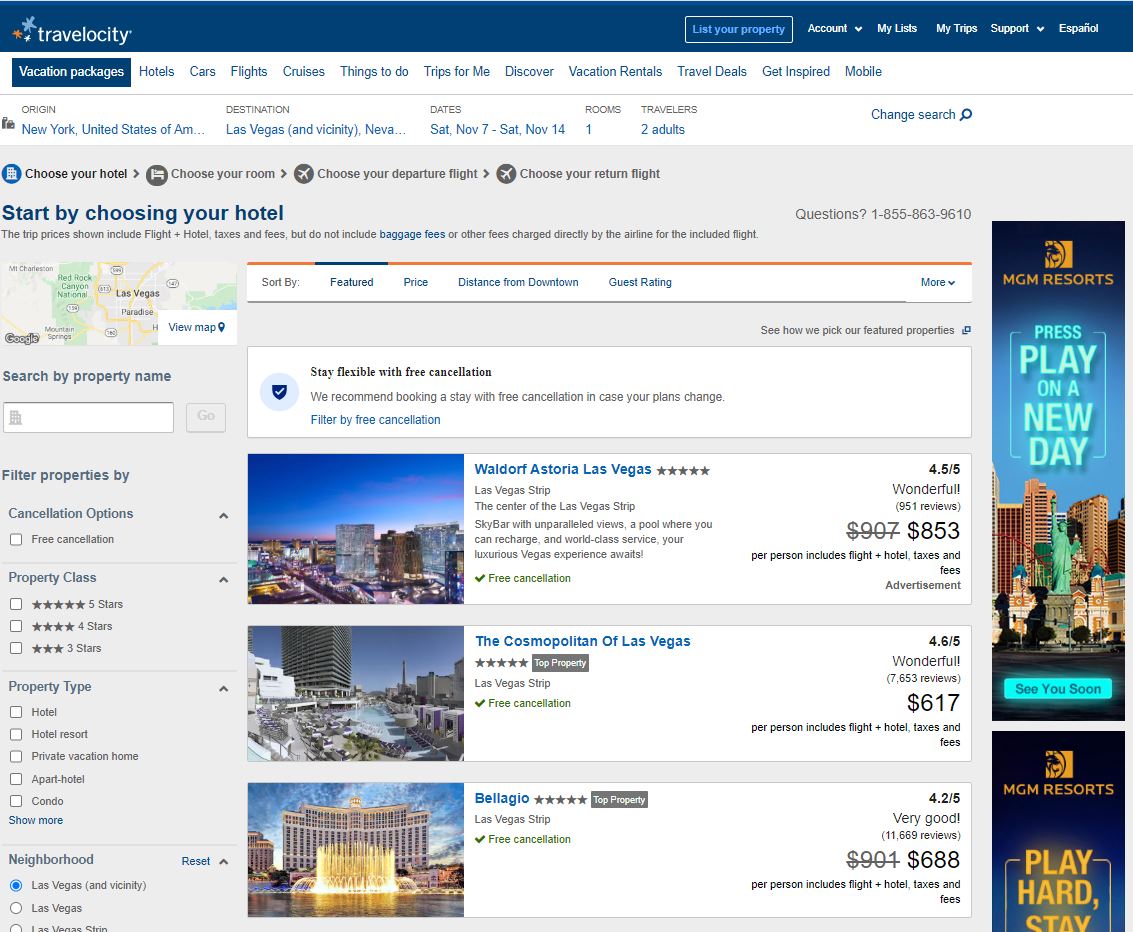Open The Cosmopolitan Of Las Vegas listing

pyautogui.click(x=582, y=641)
